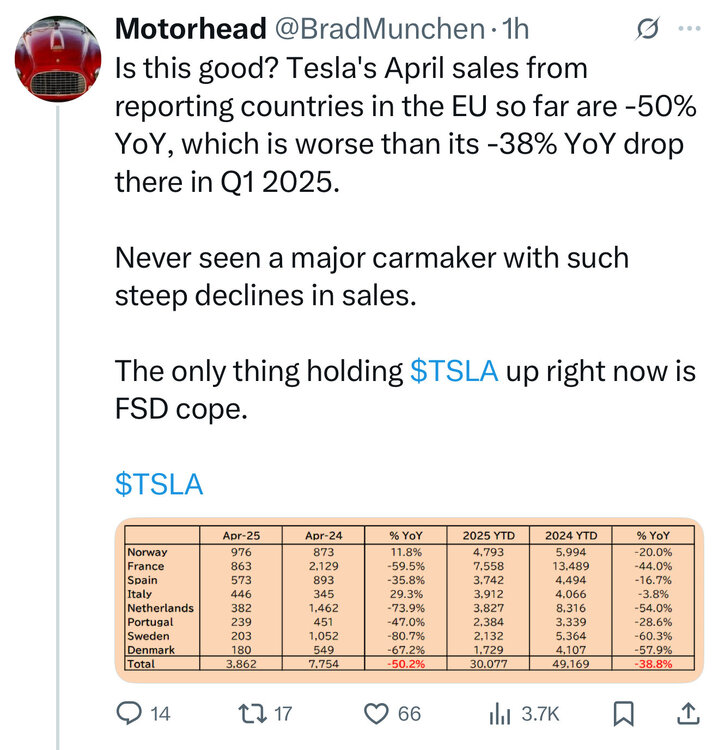
Task: Click the share upload arrow icon
Action: [688, 713]
